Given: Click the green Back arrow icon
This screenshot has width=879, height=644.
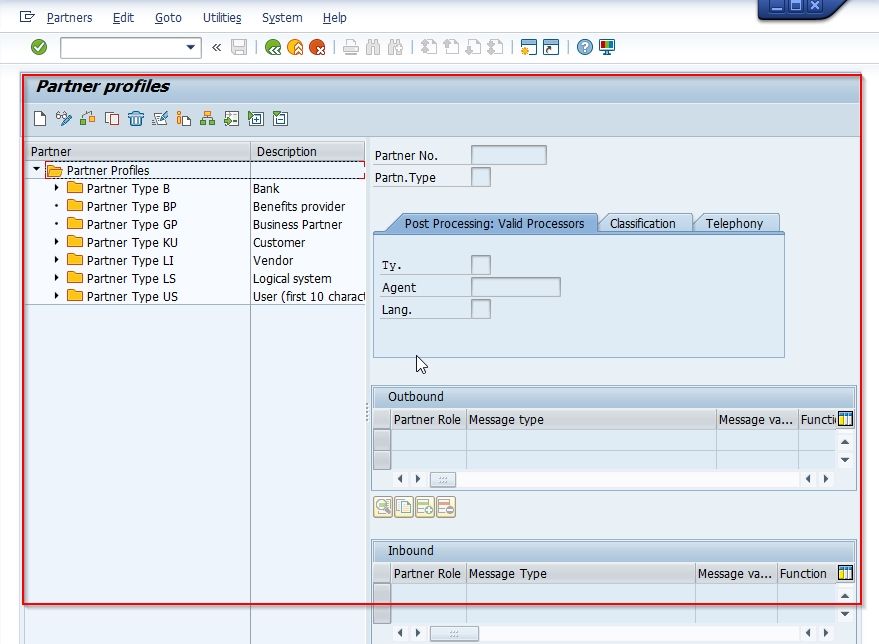Looking at the screenshot, I should [x=273, y=47].
